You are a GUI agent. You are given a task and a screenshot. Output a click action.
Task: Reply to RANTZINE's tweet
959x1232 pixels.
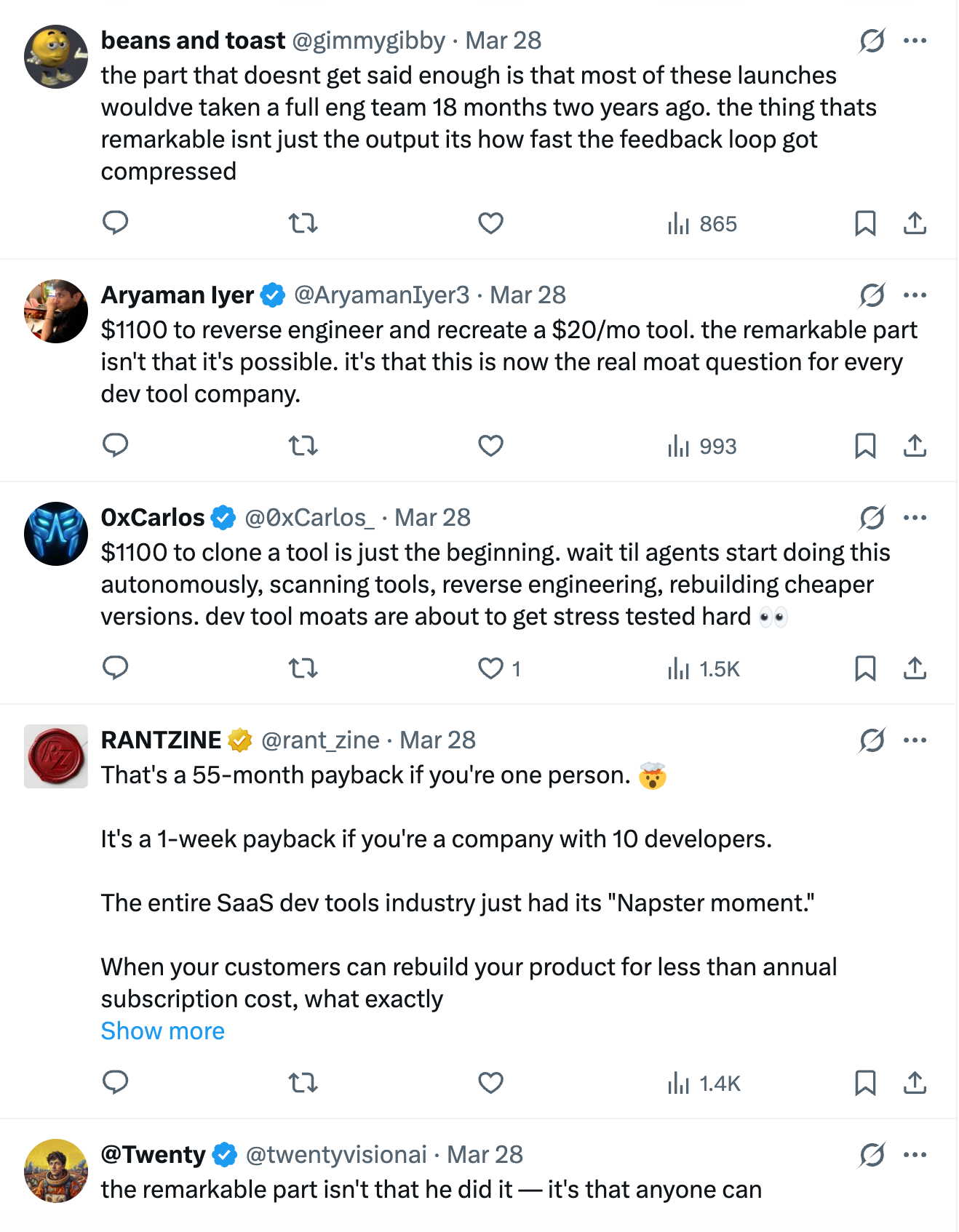point(115,1082)
